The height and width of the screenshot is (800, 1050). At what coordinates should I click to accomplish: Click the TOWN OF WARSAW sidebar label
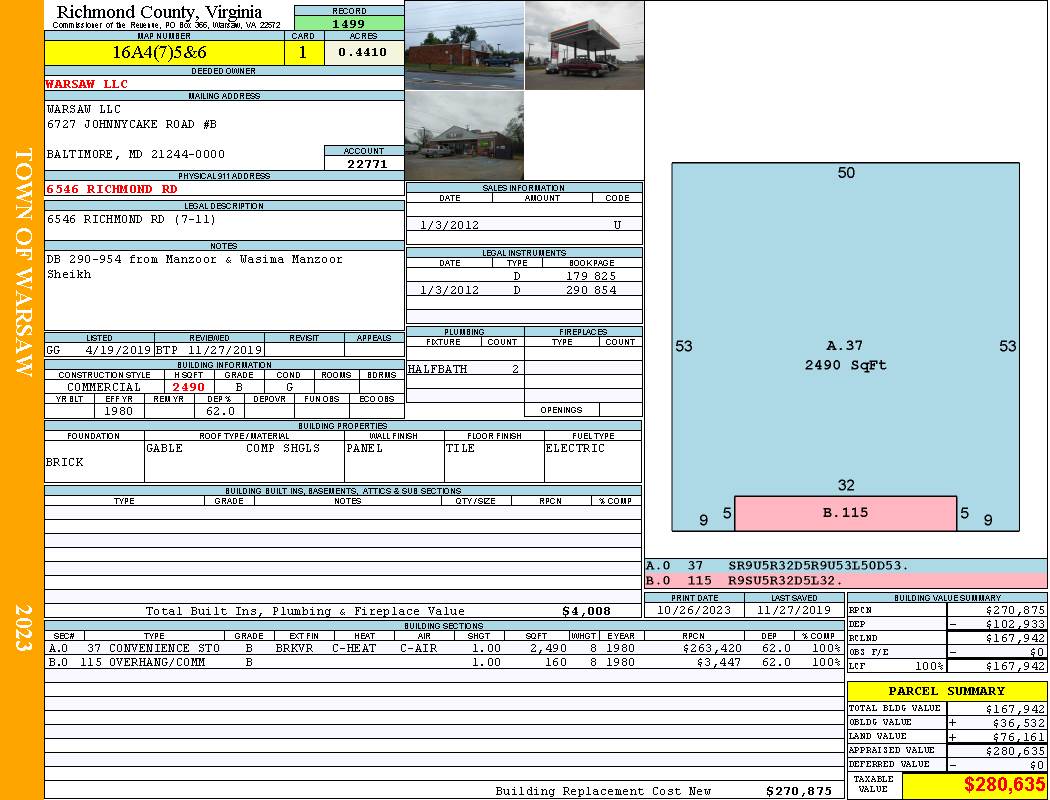tap(22, 262)
